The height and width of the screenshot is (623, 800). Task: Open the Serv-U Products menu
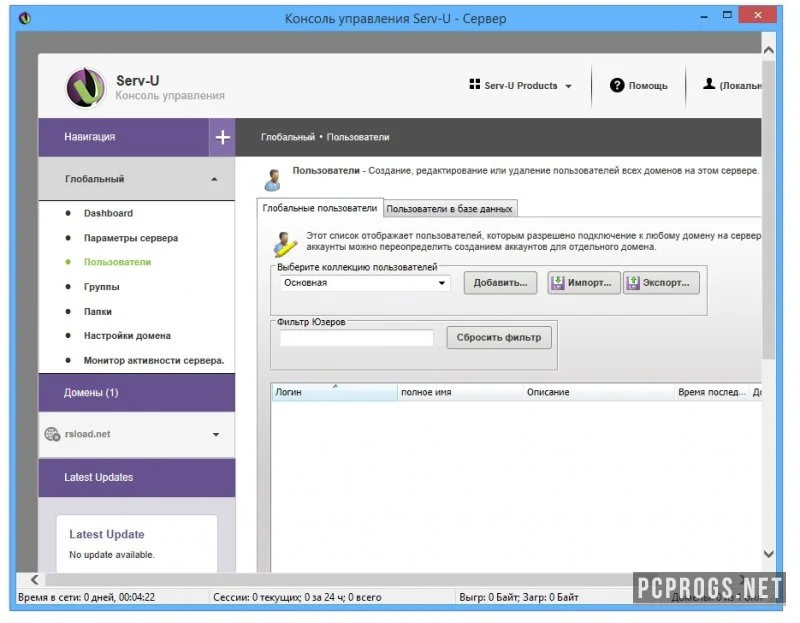pyautogui.click(x=520, y=86)
